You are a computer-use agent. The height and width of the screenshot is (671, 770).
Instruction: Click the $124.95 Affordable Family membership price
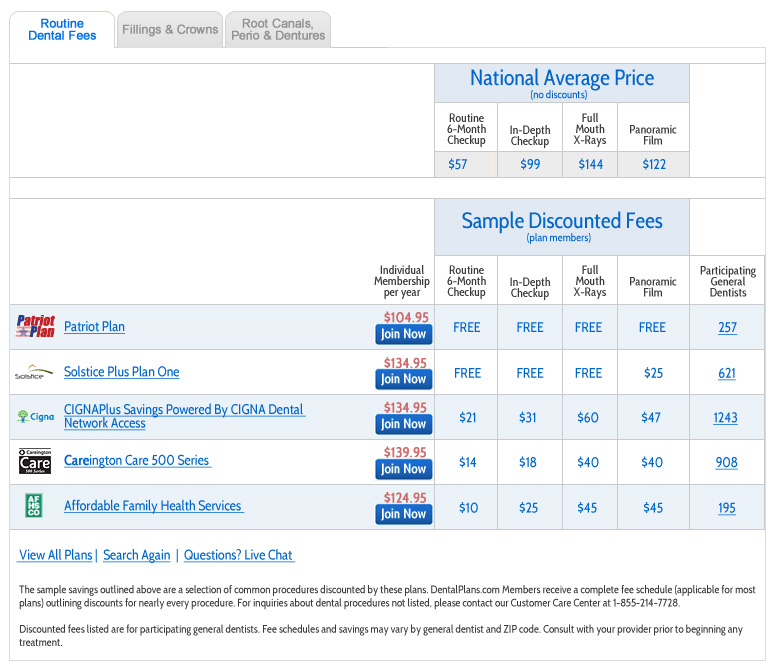405,498
